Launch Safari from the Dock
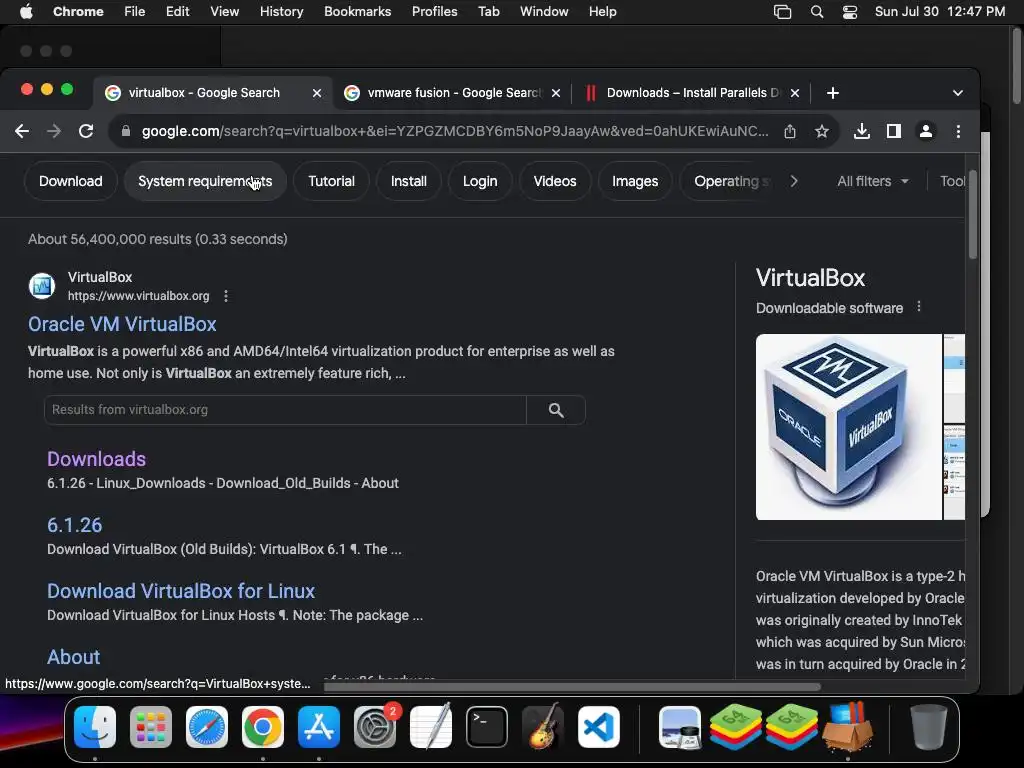Screen dimensions: 1024x768 [x=207, y=727]
